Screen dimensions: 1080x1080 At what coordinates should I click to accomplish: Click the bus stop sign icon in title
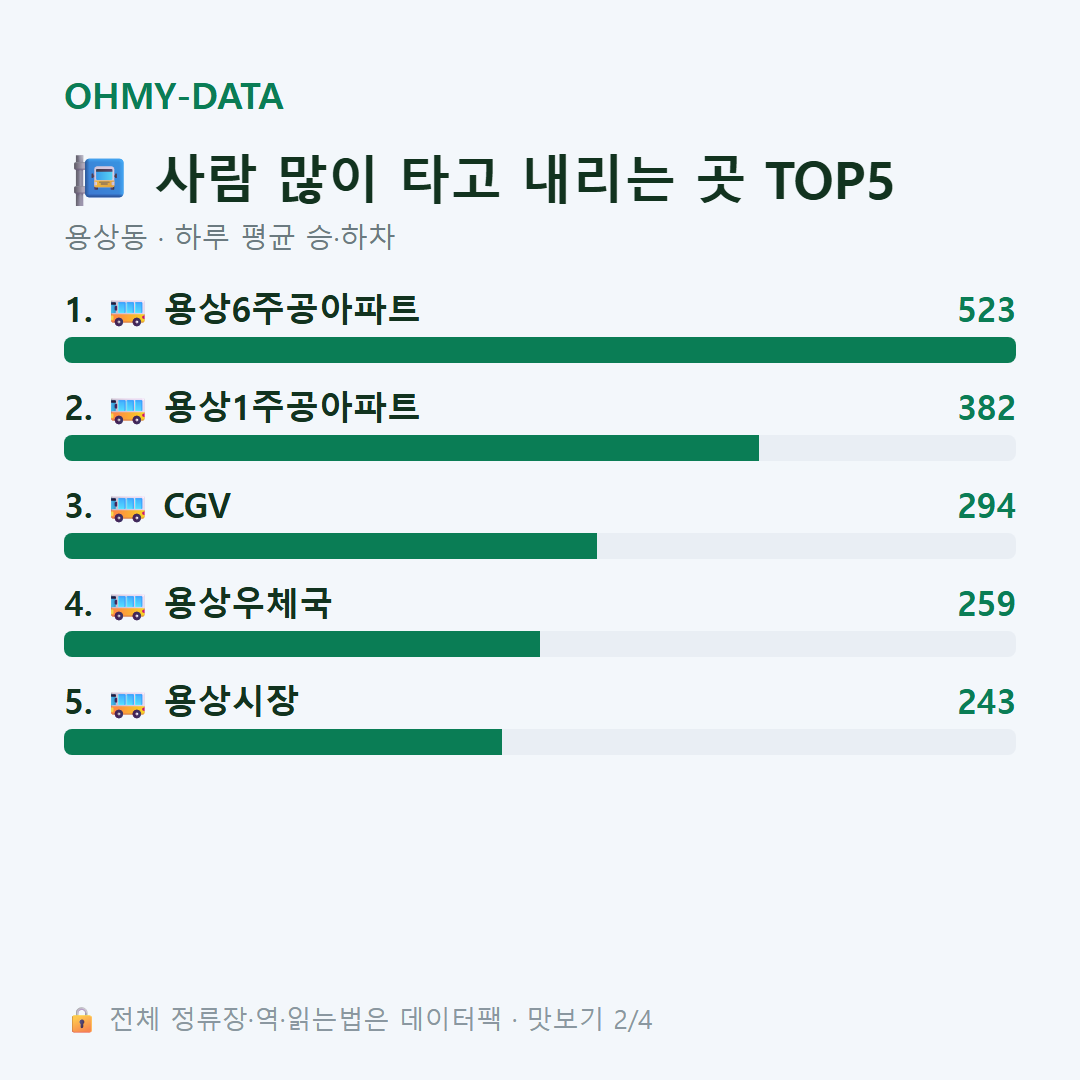[x=100, y=180]
